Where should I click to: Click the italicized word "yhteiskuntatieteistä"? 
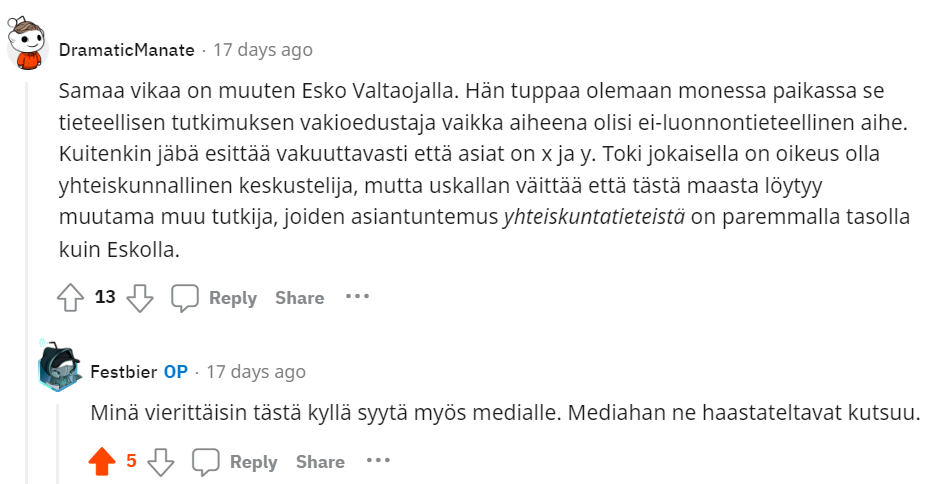tap(594, 218)
